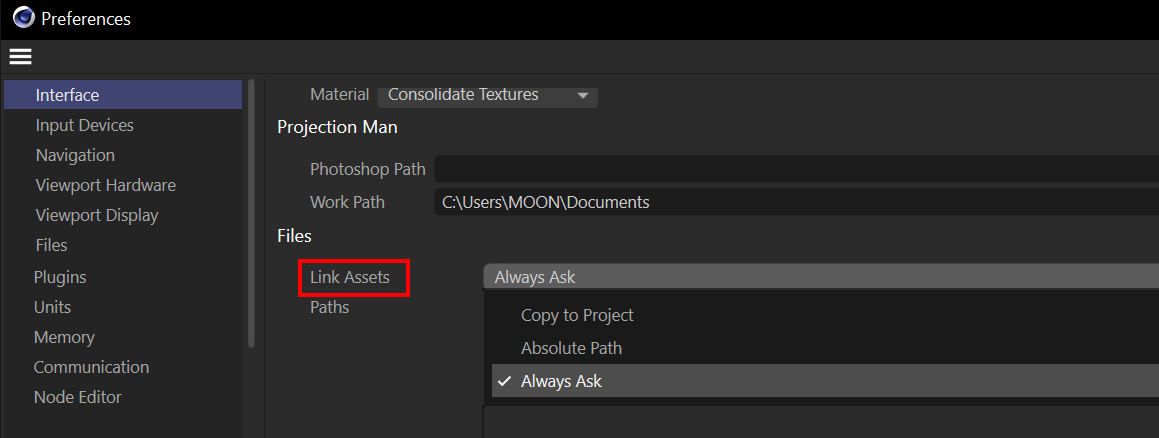Open Viewport Display settings
The image size is (1159, 438).
click(x=97, y=215)
